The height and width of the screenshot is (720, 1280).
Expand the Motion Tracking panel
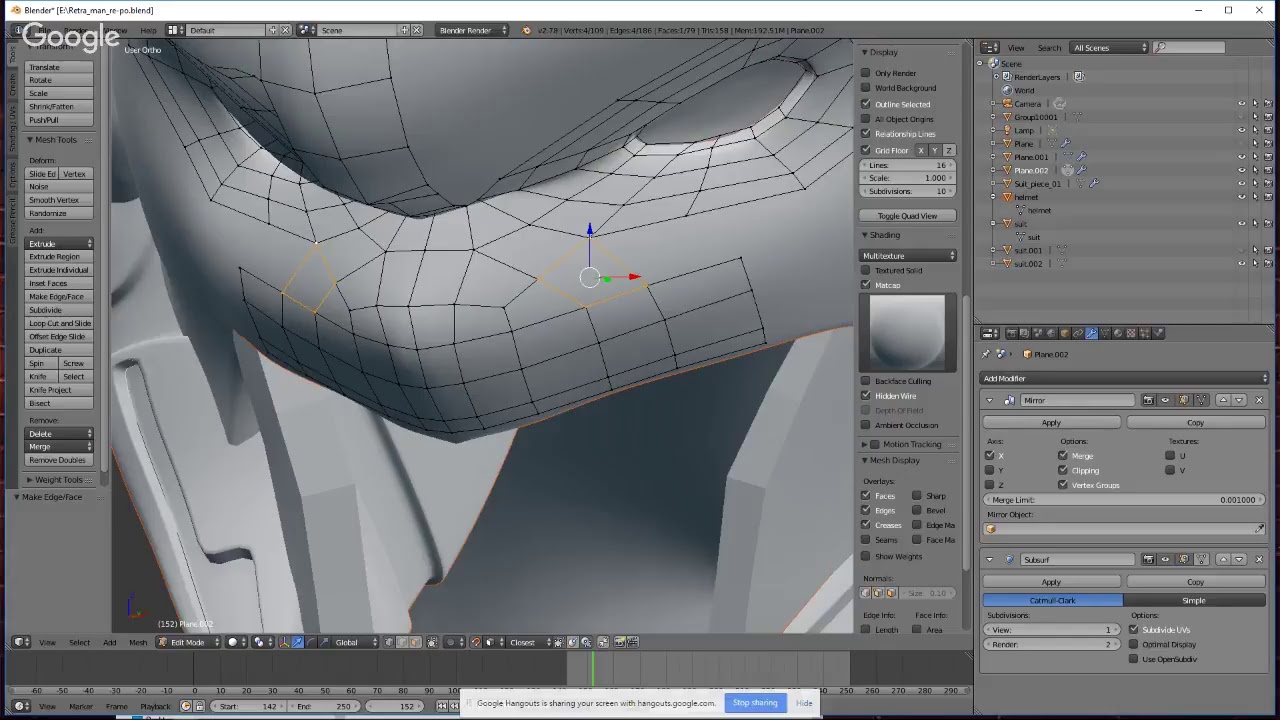coord(864,444)
